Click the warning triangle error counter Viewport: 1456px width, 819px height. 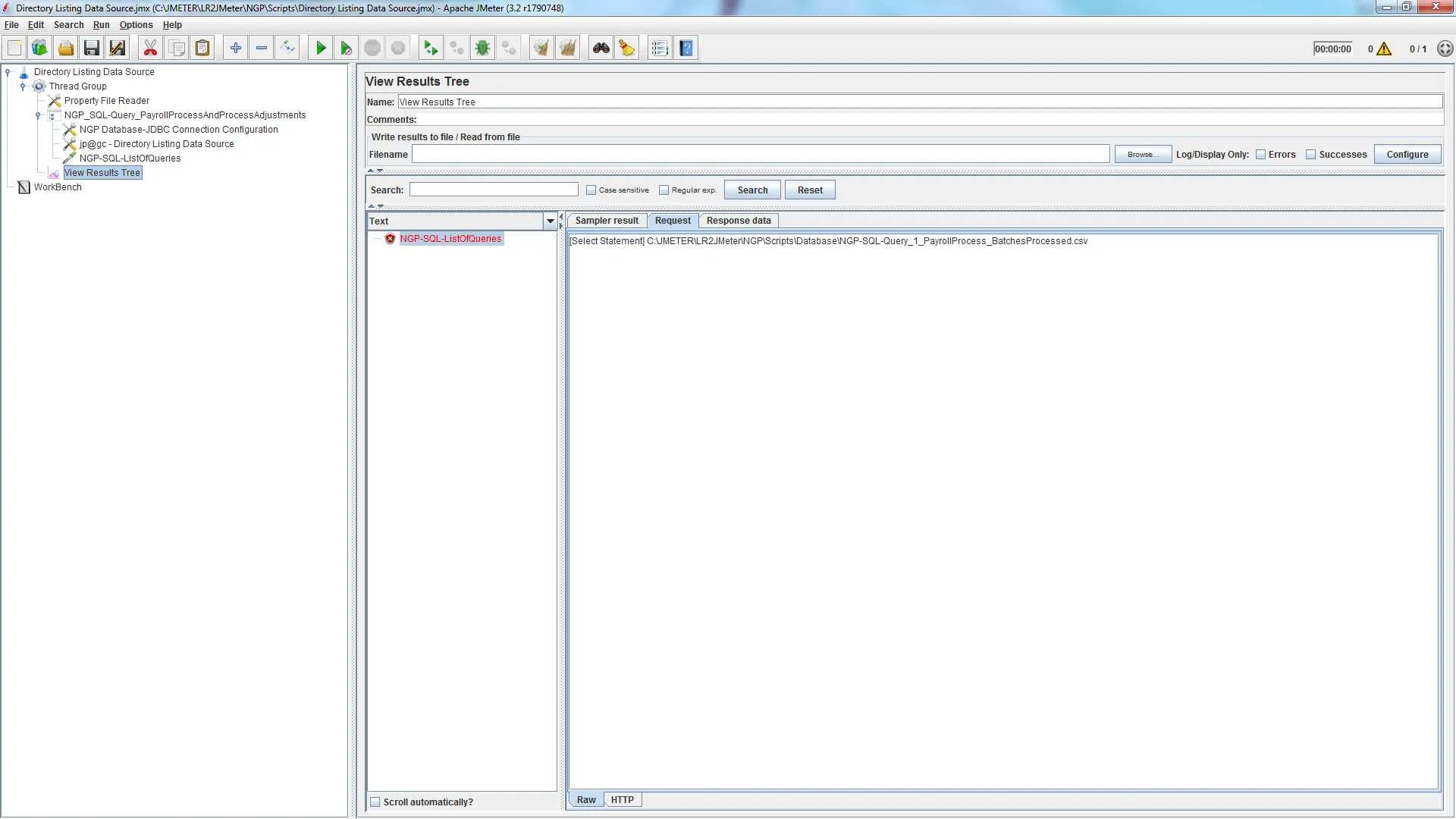click(x=1384, y=49)
